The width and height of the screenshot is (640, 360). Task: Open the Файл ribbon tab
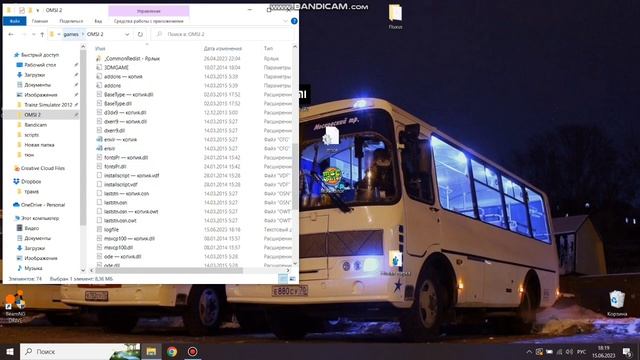pyautogui.click(x=15, y=21)
